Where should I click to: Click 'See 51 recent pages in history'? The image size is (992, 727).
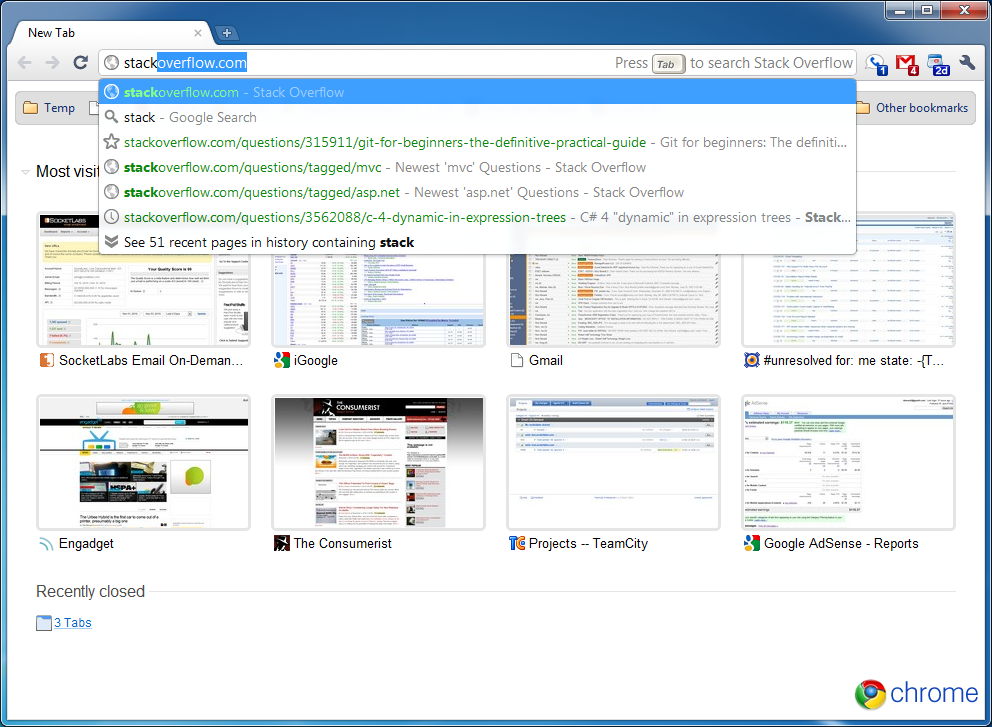[x=268, y=242]
